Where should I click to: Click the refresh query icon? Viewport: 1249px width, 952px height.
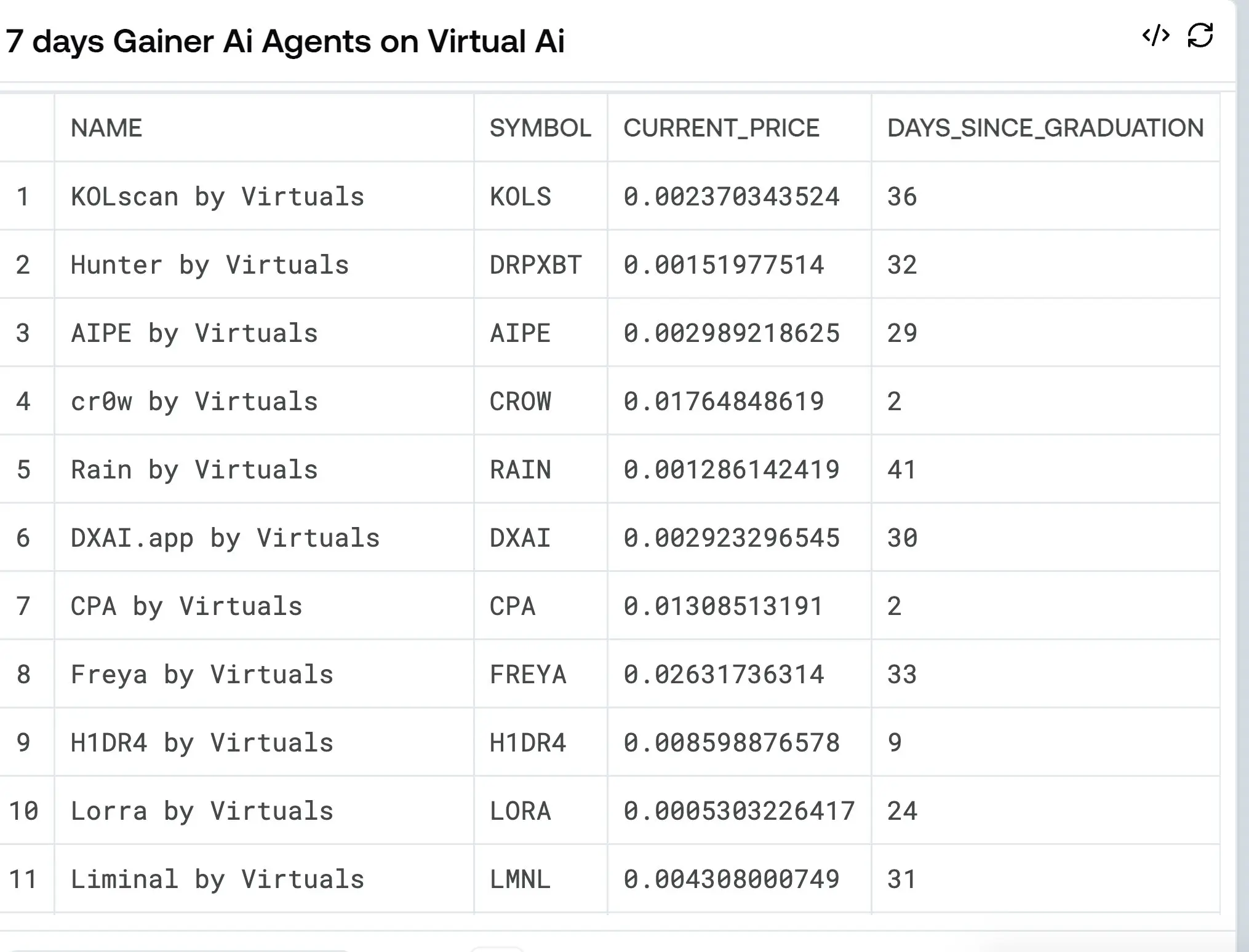coord(1200,36)
